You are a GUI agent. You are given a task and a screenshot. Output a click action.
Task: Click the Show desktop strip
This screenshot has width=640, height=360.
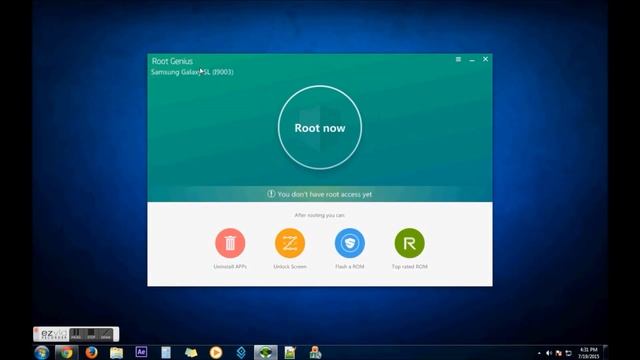[605, 353]
